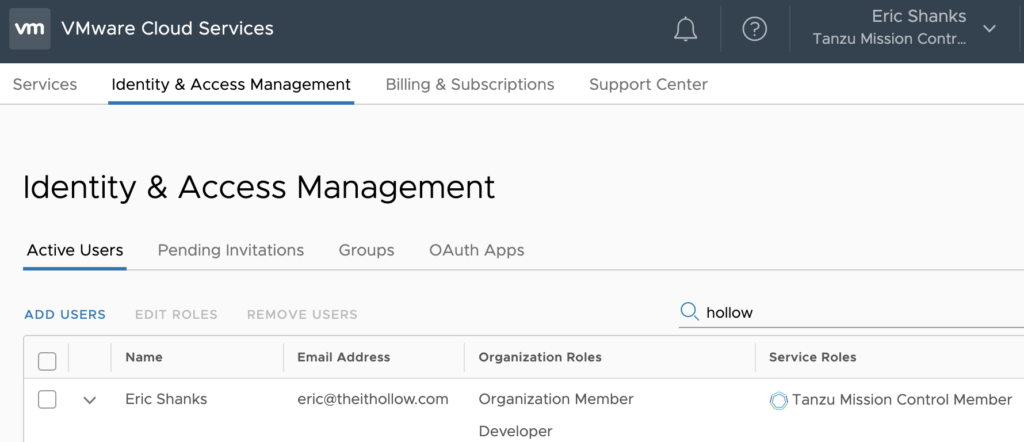Expand the Eric Shanks row details
The image size is (1024, 442).
coord(90,400)
